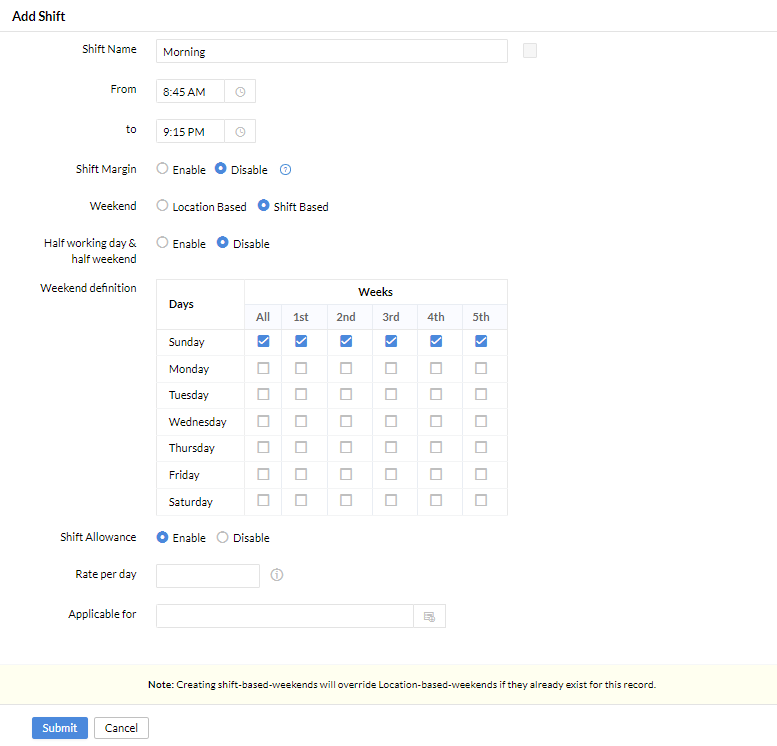The image size is (777, 746).
Task: Open the time picker for 'to' field
Action: coord(240,132)
